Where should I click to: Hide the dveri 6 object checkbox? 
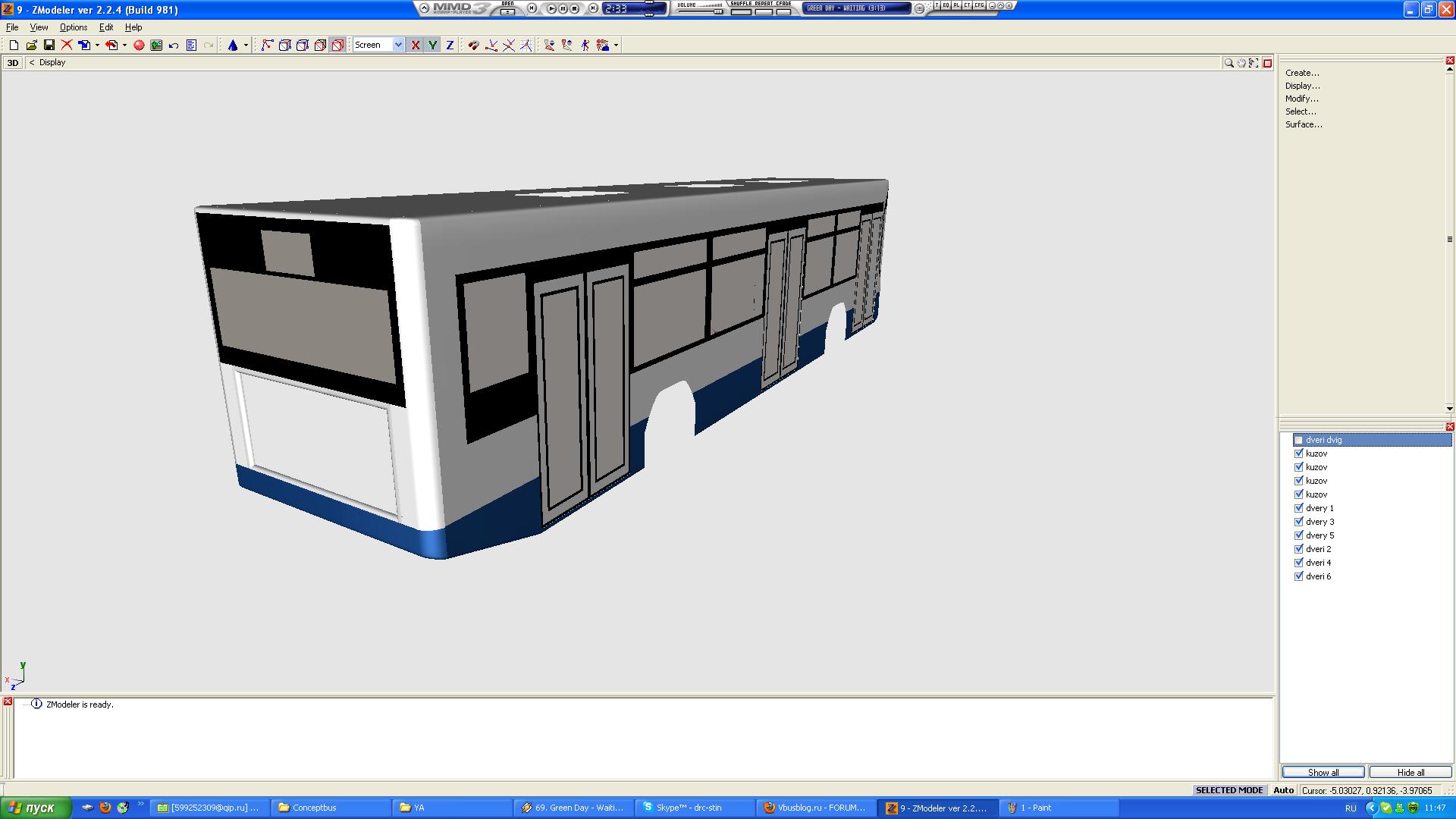coord(1298,576)
